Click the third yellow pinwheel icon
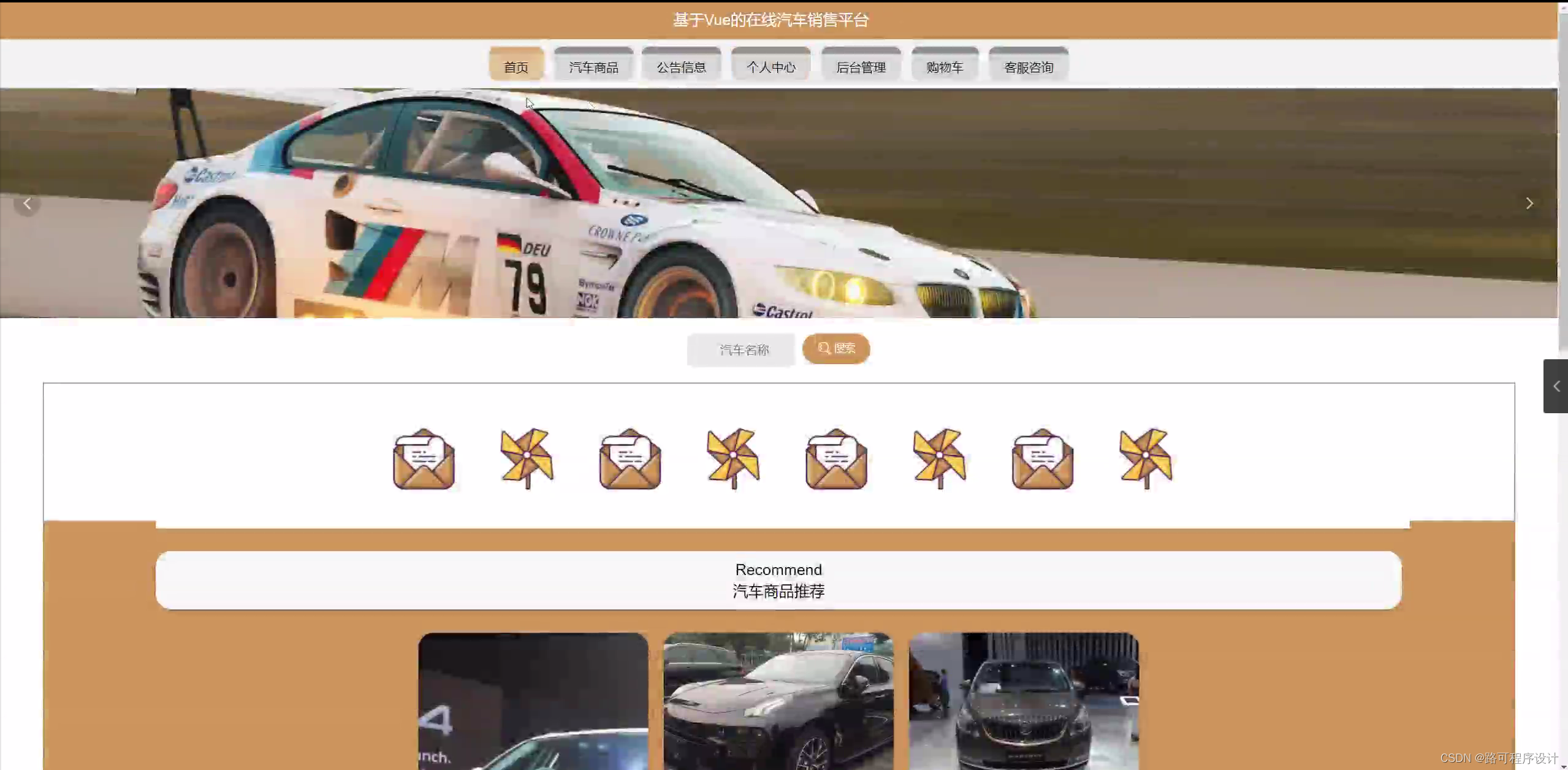The width and height of the screenshot is (1568, 770). pos(939,458)
